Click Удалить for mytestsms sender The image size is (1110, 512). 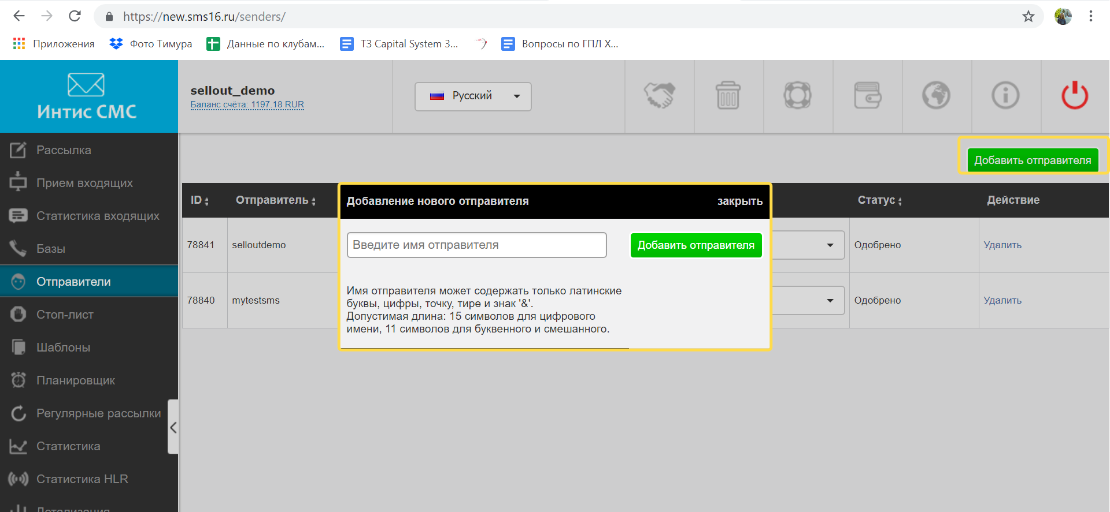[1002, 300]
